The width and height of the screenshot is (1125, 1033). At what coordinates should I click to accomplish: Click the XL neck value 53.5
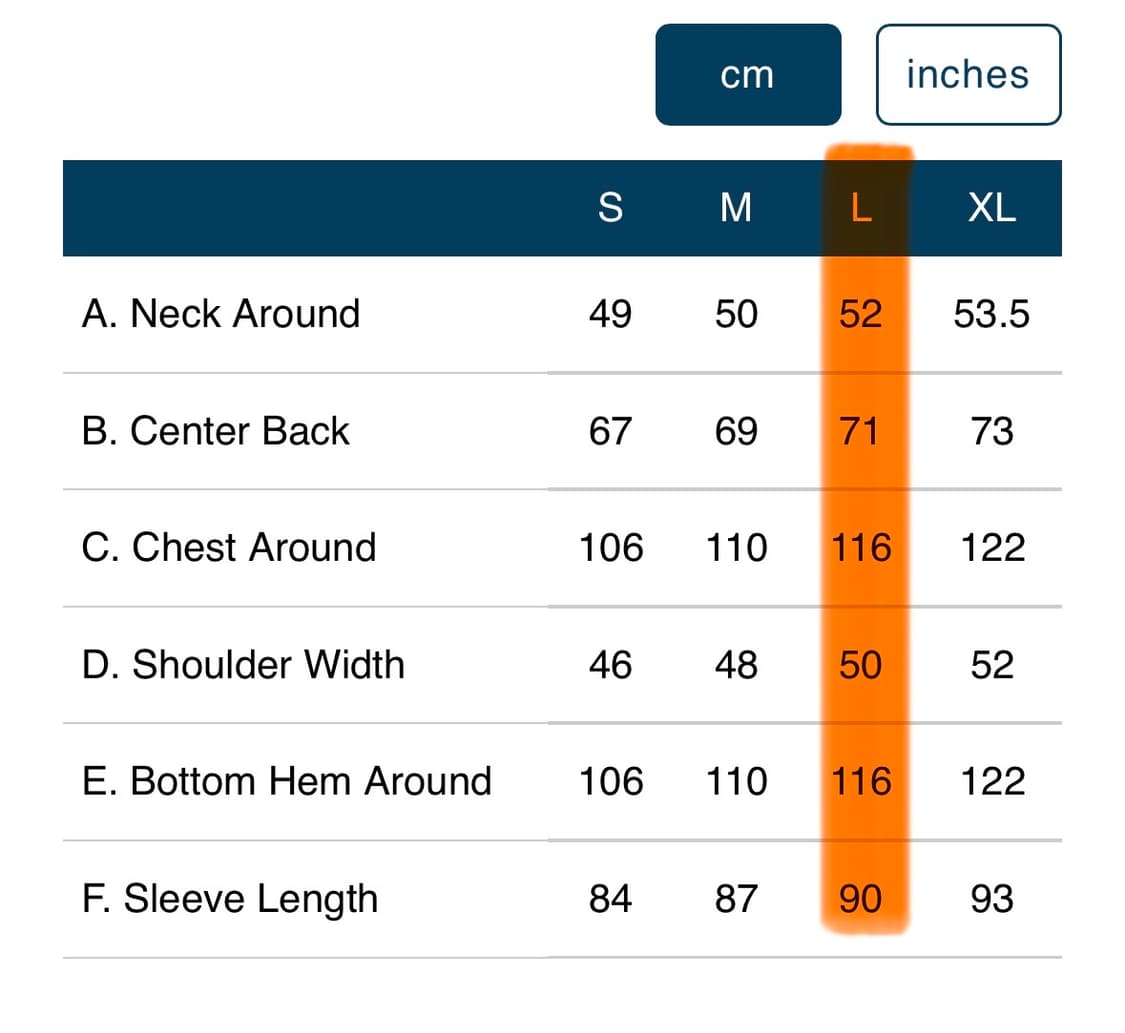point(992,314)
